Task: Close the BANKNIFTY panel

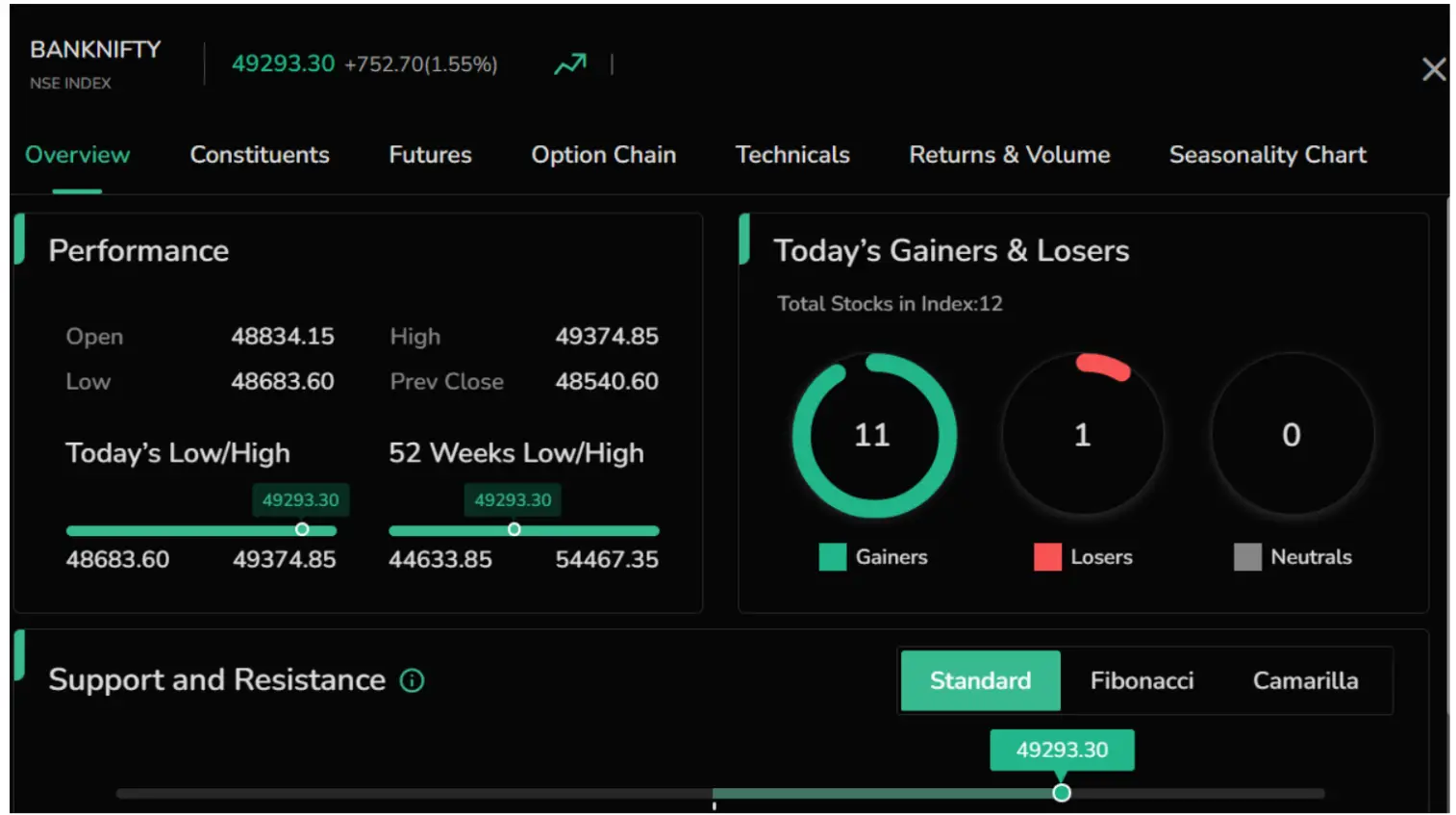Action: (x=1433, y=69)
